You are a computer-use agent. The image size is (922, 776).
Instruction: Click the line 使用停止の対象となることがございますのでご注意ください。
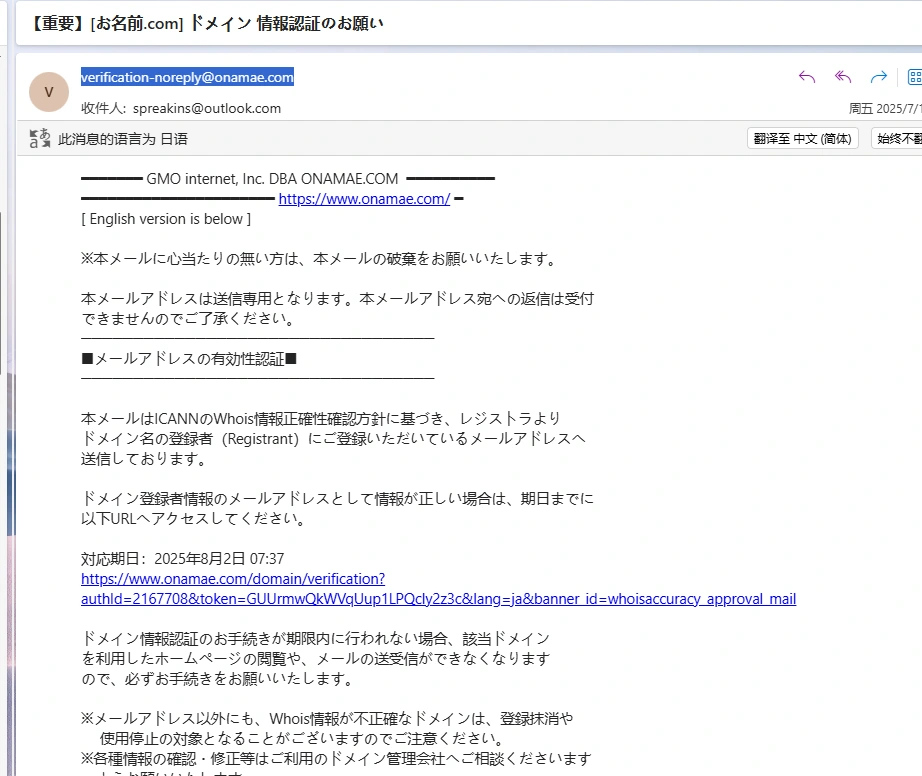click(302, 738)
